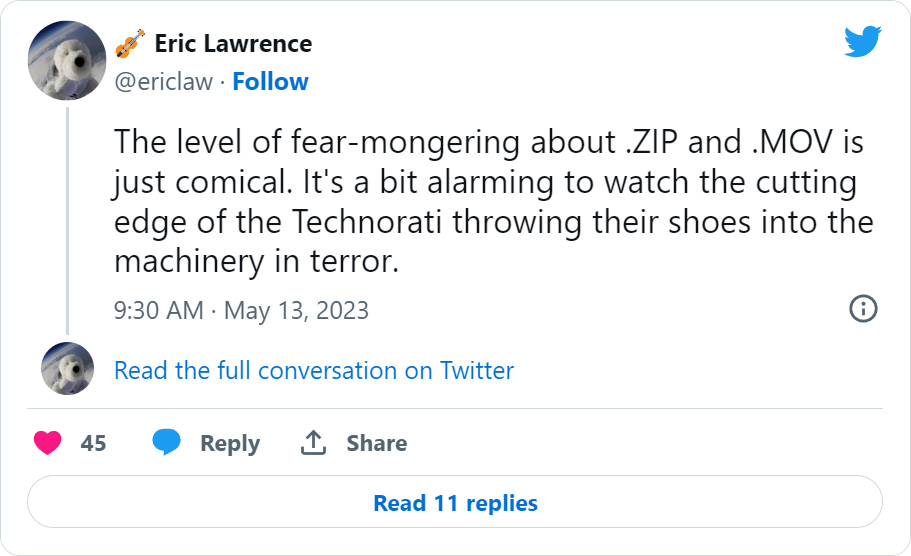Click the vertical thread line under the avatar

[67, 218]
